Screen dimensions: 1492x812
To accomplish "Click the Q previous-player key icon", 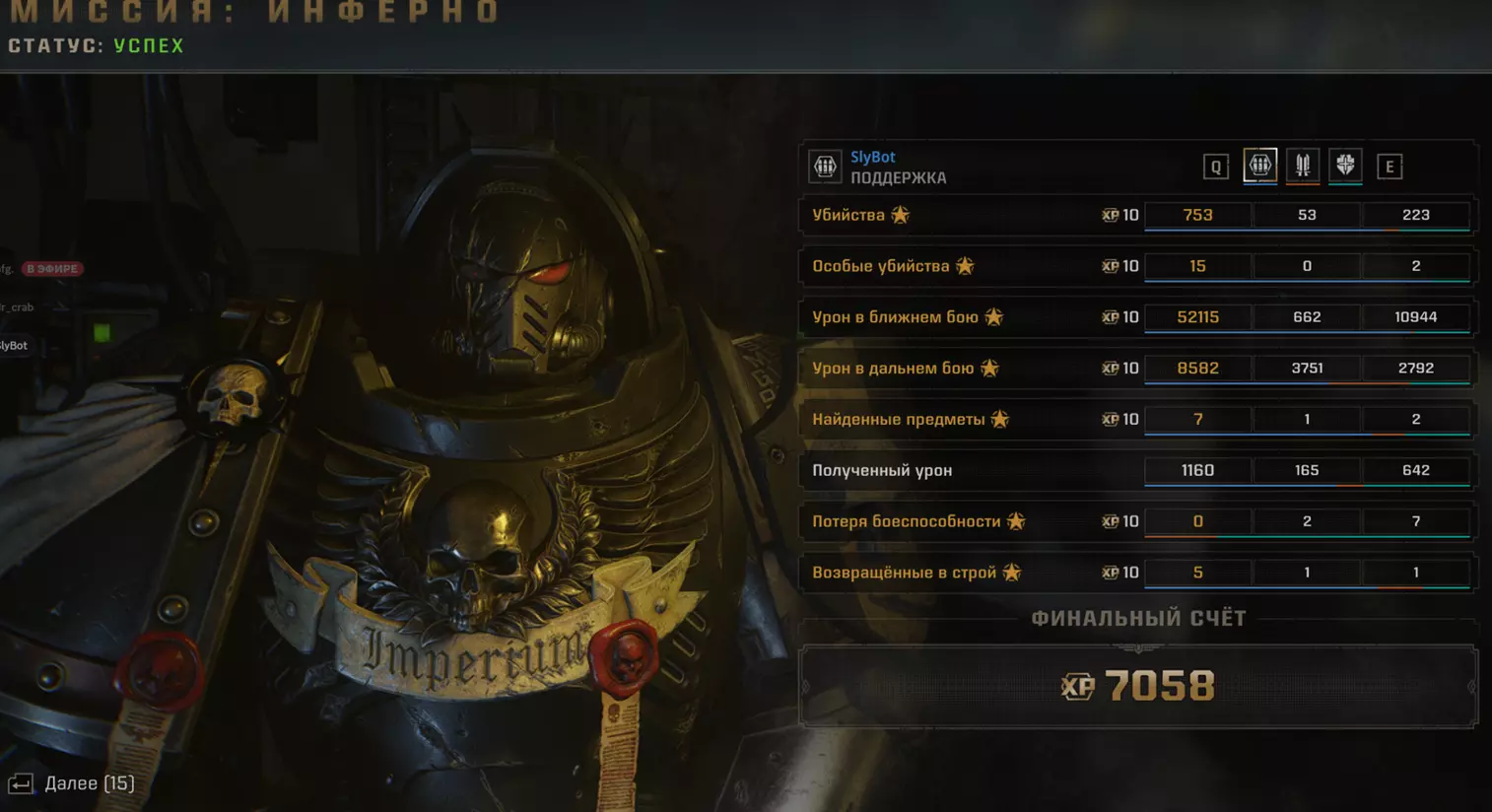I will (1216, 167).
